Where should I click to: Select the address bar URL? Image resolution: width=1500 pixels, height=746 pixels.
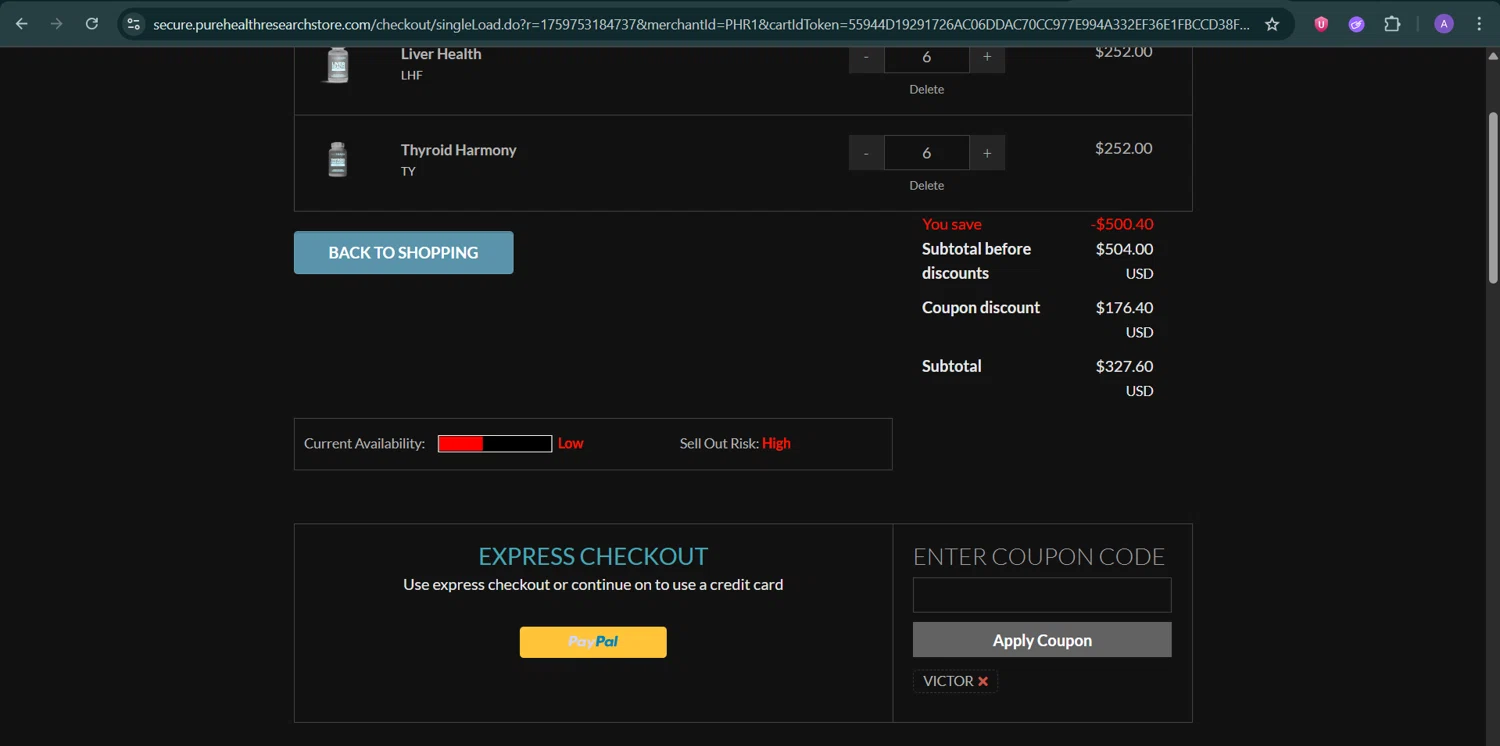pyautogui.click(x=700, y=24)
